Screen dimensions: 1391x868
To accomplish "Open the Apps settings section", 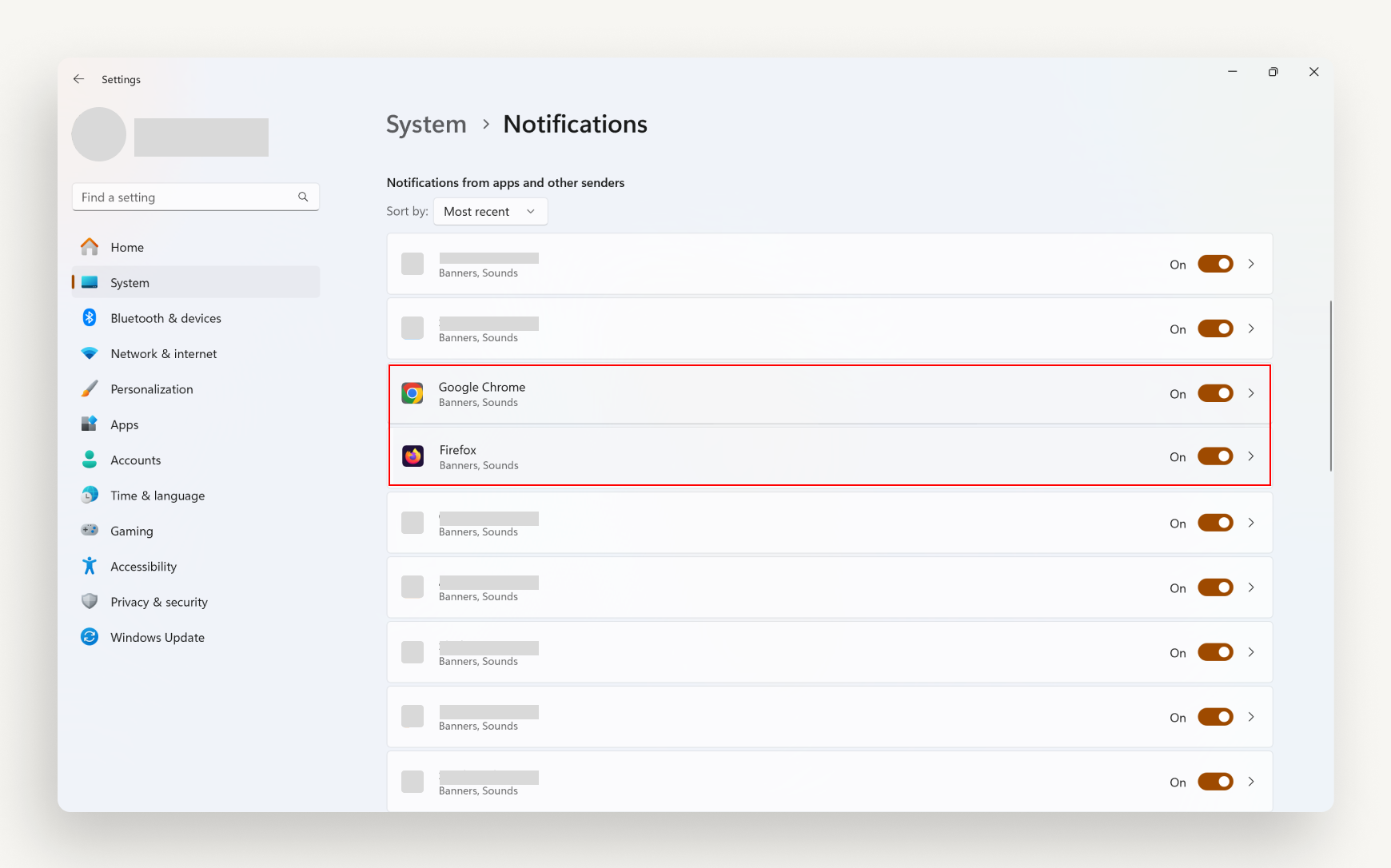I will tap(124, 424).
